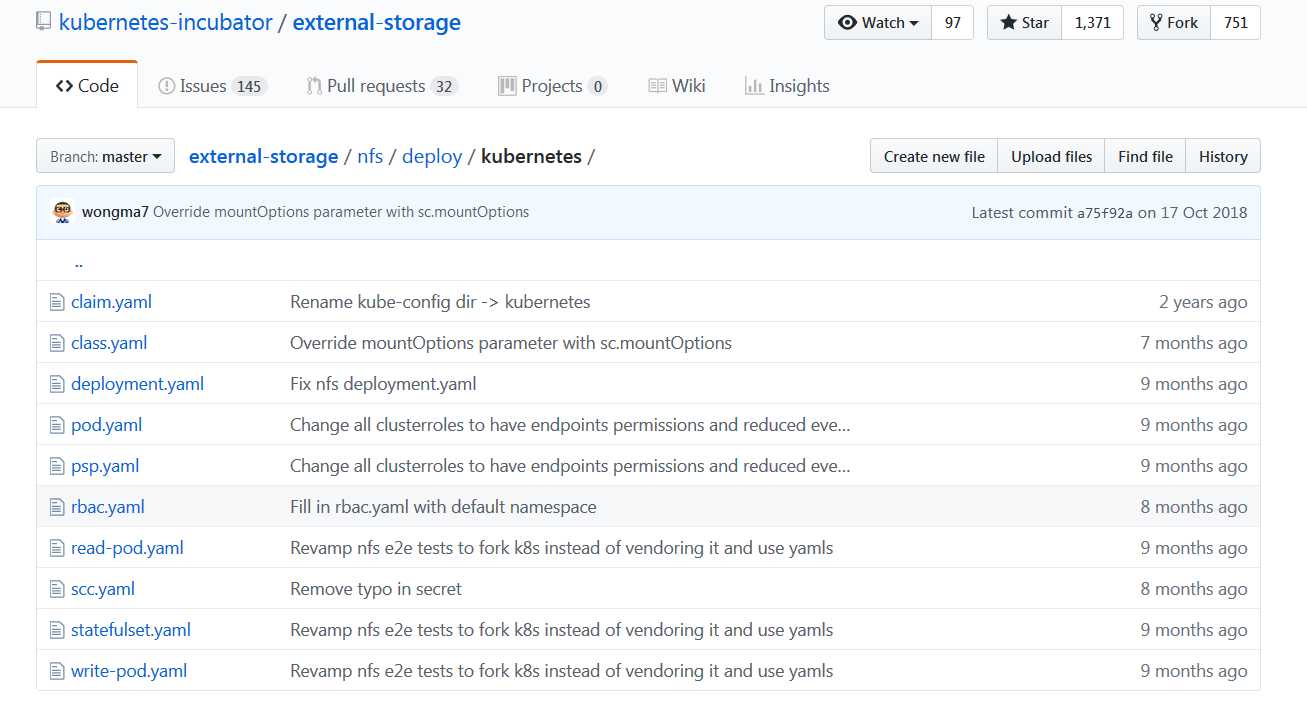Open the Insights tab

(787, 86)
